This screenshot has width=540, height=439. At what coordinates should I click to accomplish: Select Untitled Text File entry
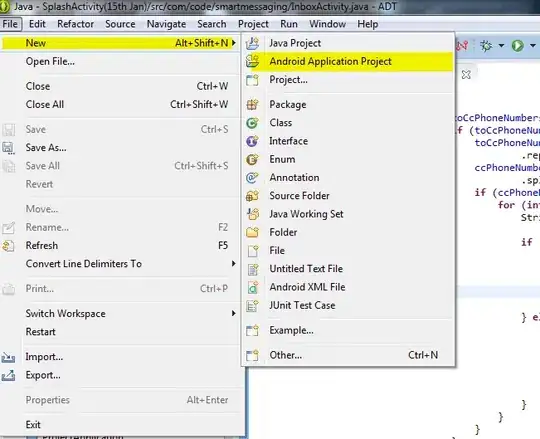click(349, 269)
